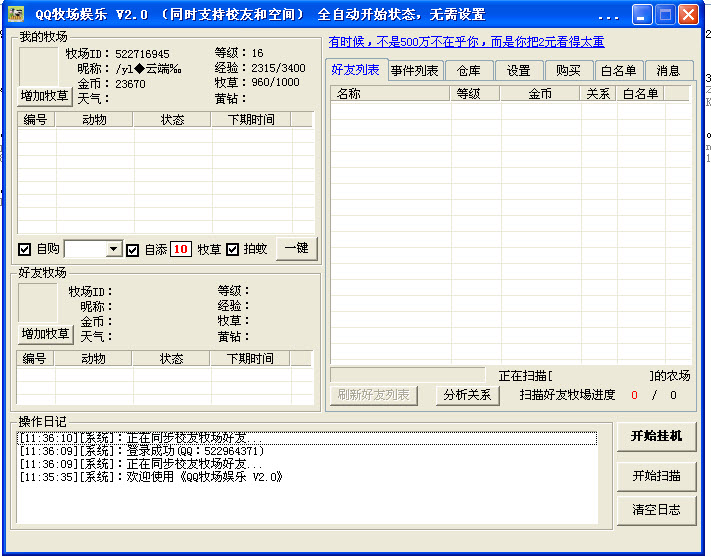Click the 分析关系 button
This screenshot has width=711, height=557.
click(x=468, y=395)
